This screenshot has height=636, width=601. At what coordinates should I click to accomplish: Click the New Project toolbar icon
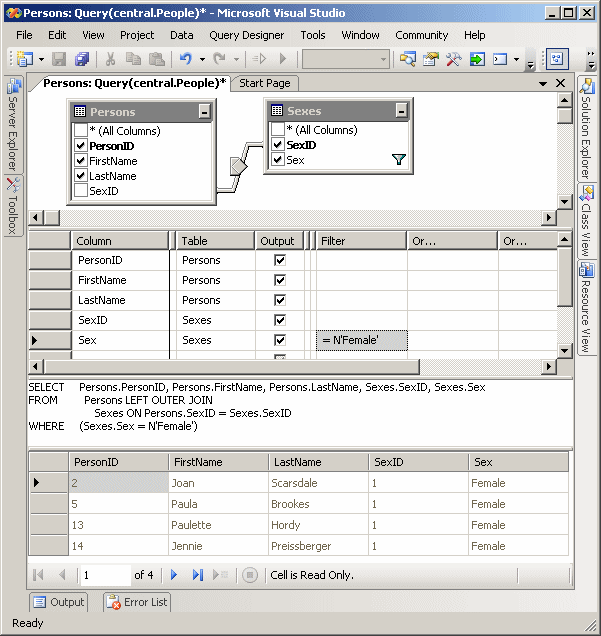(x=25, y=59)
